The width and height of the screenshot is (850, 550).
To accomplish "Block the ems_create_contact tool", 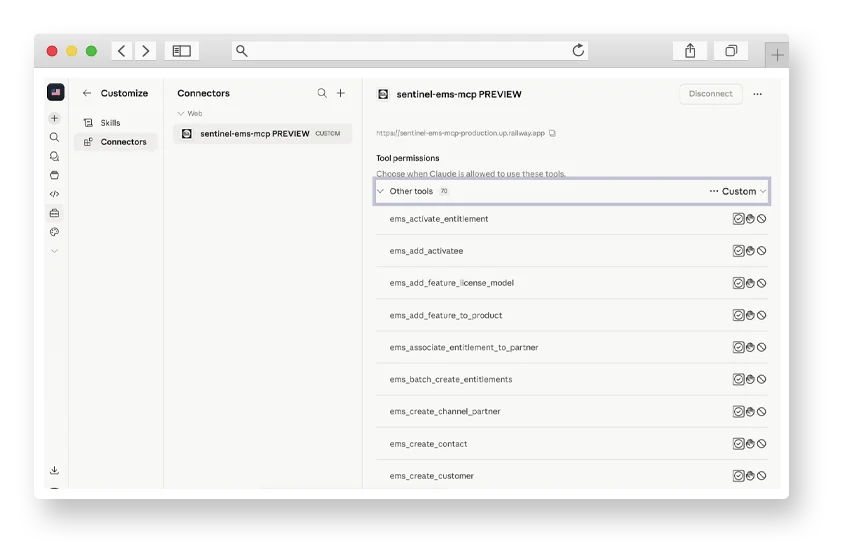I will pyautogui.click(x=762, y=444).
